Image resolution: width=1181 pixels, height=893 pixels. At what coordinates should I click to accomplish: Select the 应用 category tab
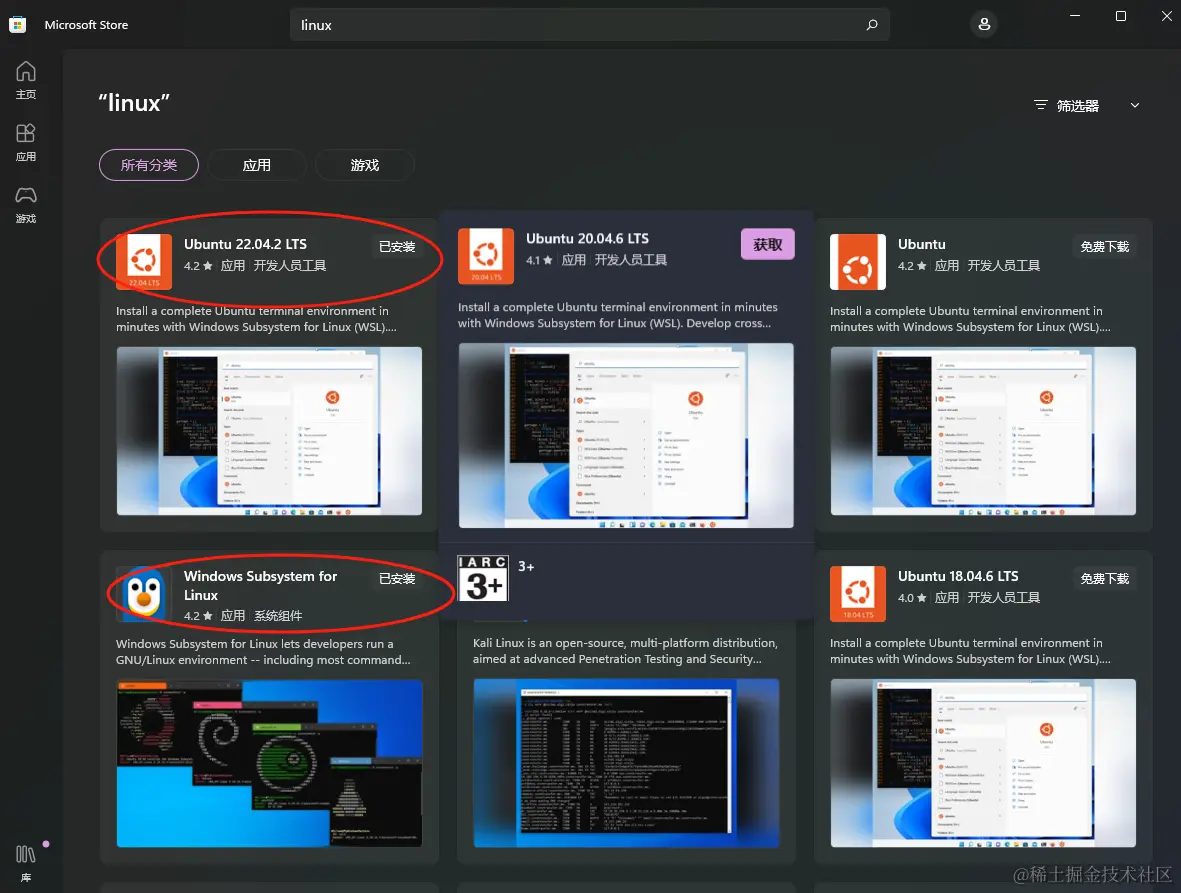click(257, 165)
